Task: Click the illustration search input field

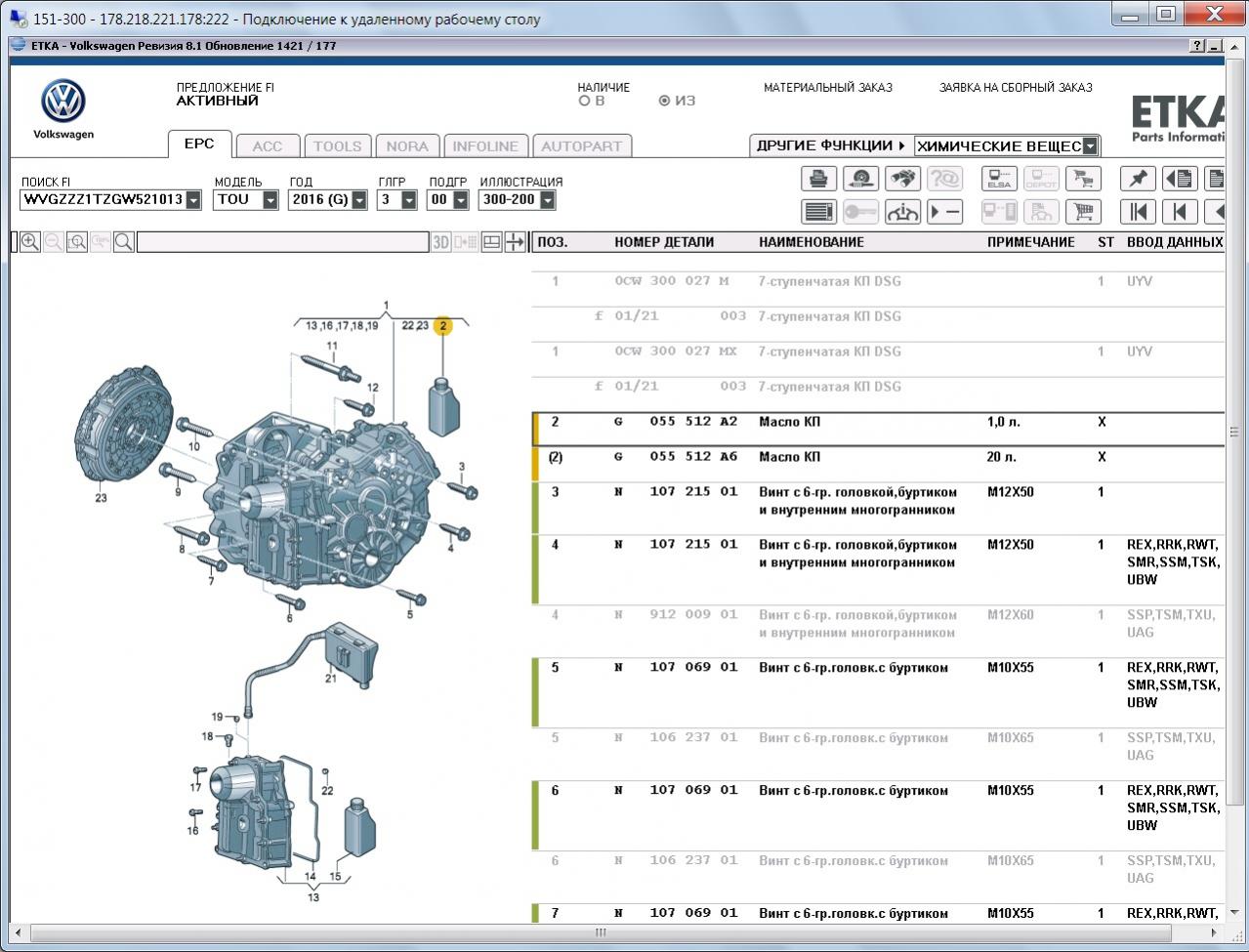Action: pyautogui.click(x=282, y=242)
